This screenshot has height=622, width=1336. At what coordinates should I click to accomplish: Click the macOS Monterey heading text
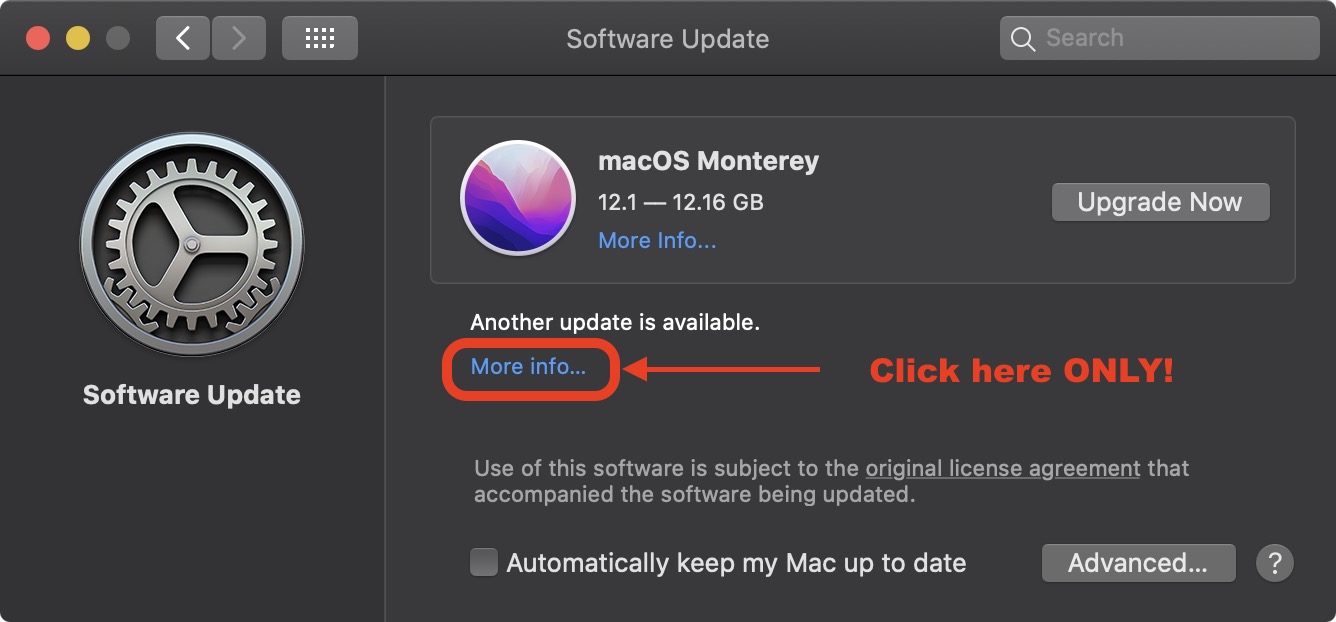pos(708,161)
